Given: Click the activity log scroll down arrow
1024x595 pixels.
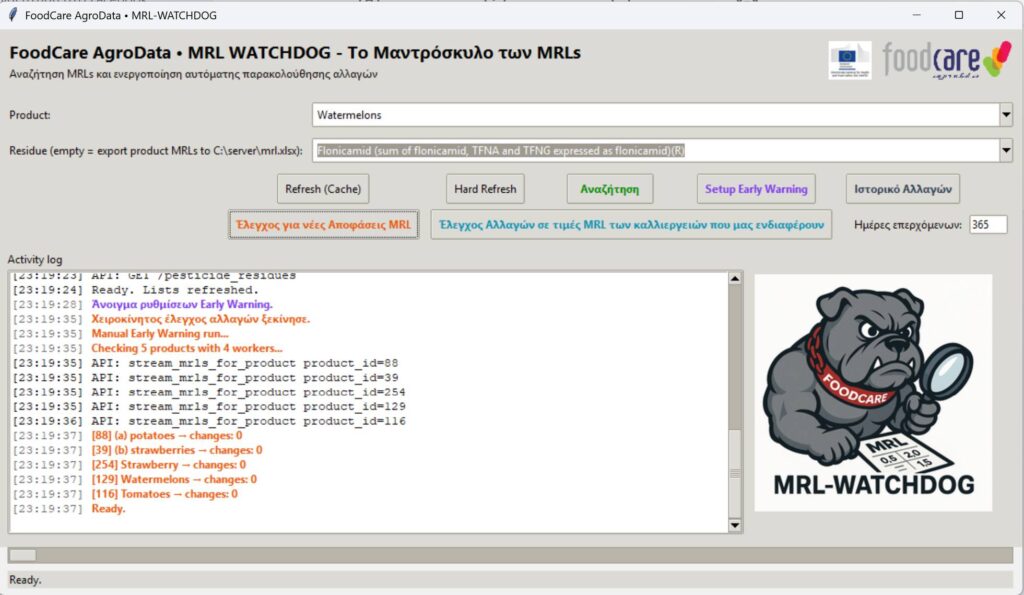Looking at the screenshot, I should (x=735, y=525).
